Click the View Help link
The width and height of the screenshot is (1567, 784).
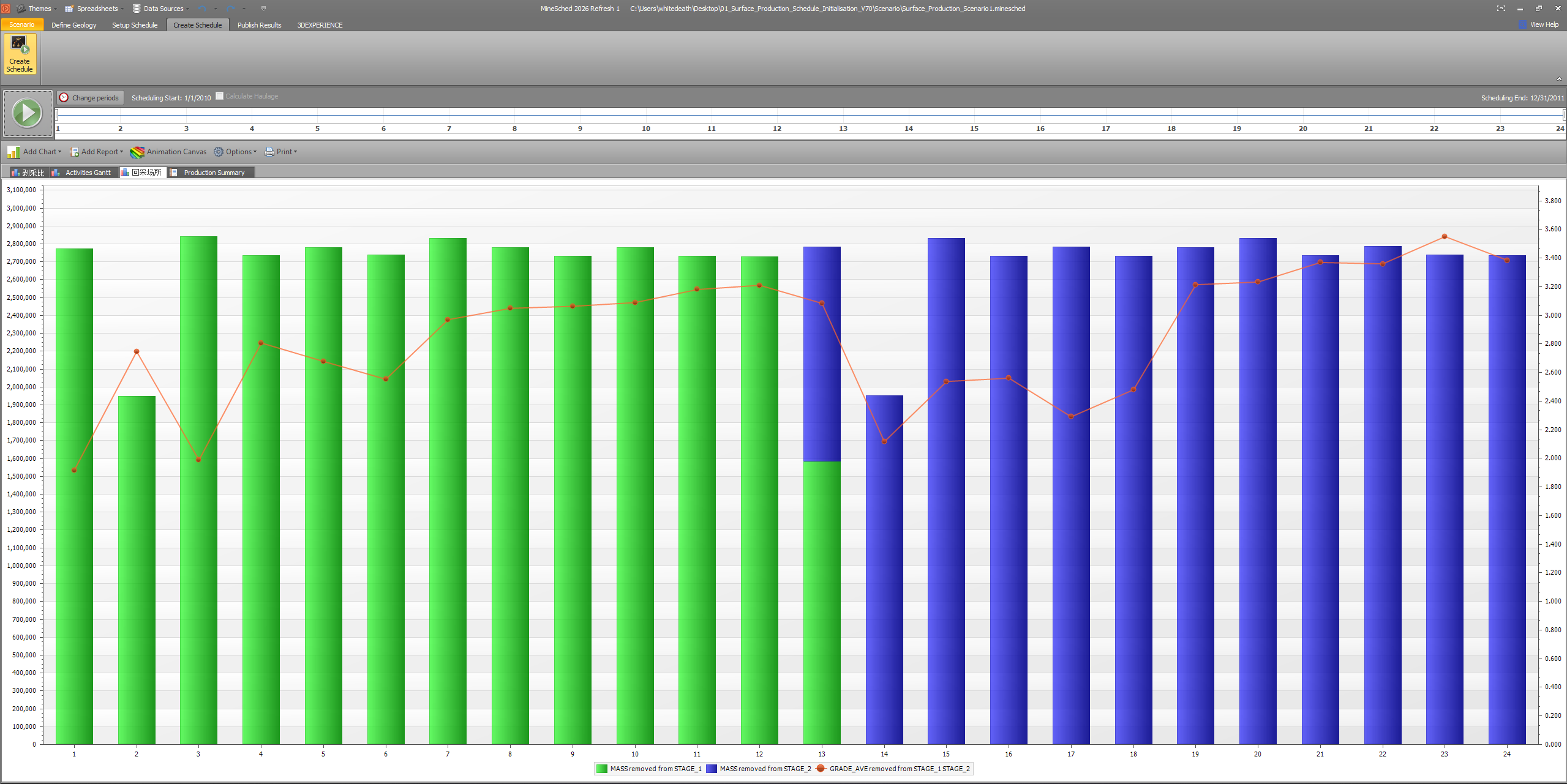pos(1539,24)
